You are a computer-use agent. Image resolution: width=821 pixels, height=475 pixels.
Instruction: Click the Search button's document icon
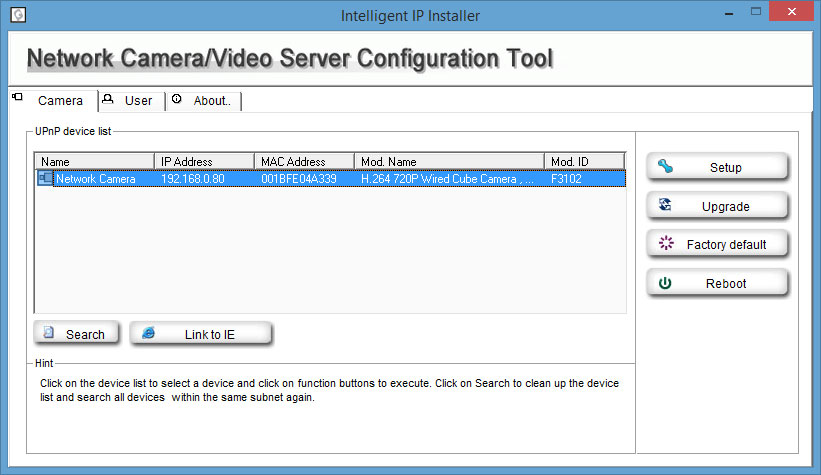pyautogui.click(x=49, y=333)
